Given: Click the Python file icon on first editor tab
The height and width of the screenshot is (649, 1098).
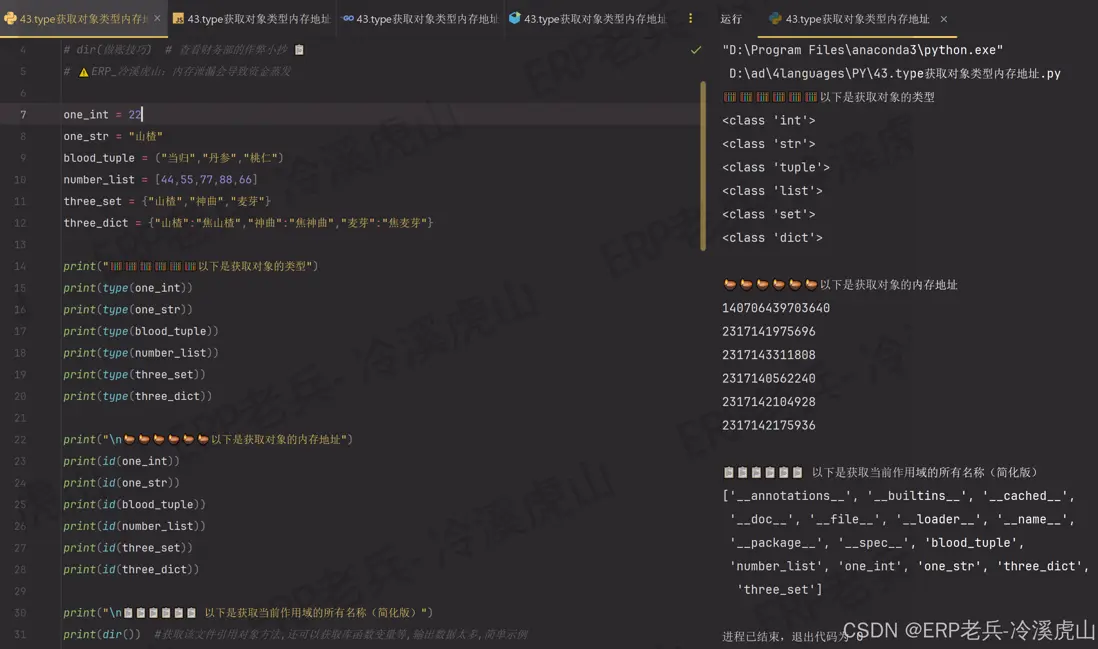Looking at the screenshot, I should [11, 19].
